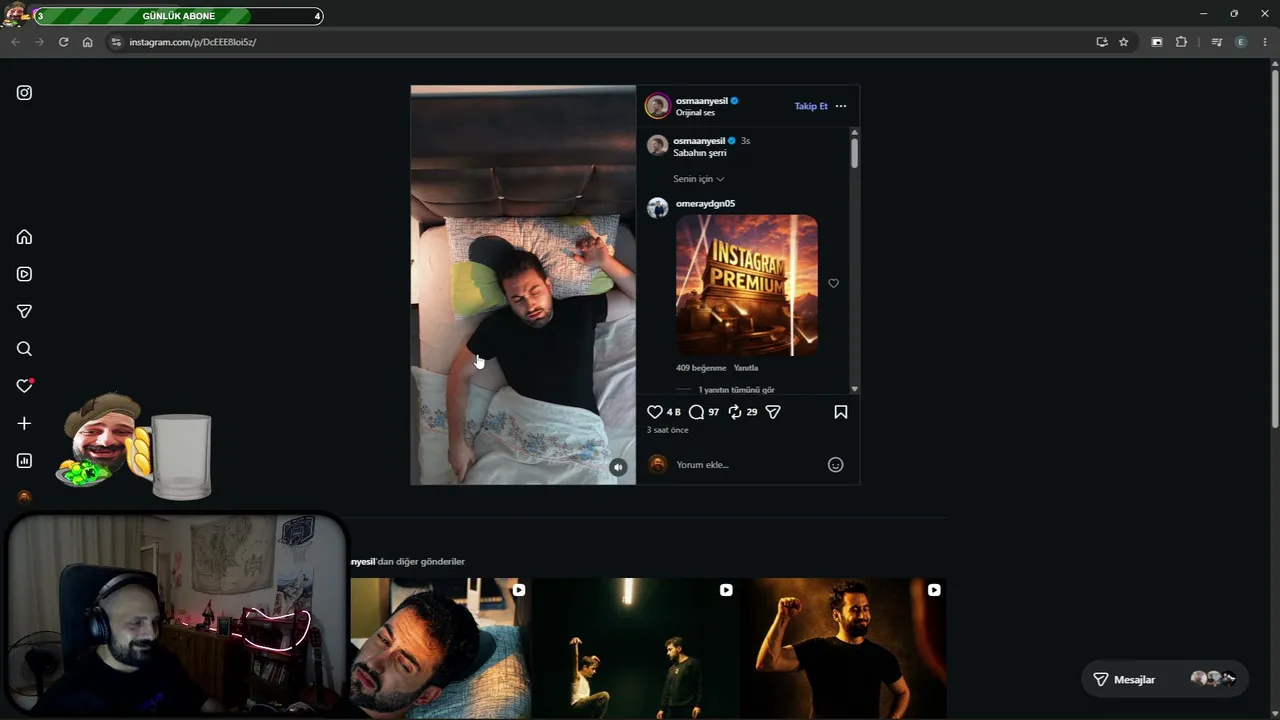Share the post with paper plane icon

[x=773, y=412]
